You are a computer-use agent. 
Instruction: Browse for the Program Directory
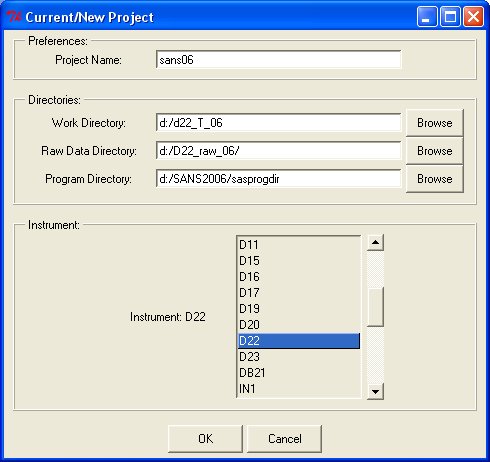435,179
